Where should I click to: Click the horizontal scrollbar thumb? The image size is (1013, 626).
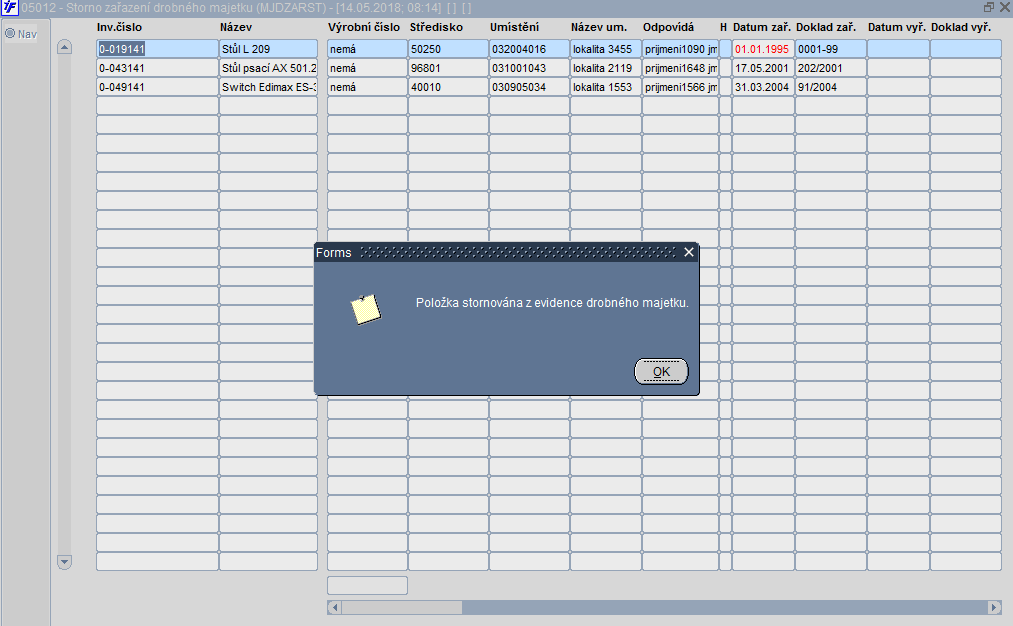click(x=402, y=607)
